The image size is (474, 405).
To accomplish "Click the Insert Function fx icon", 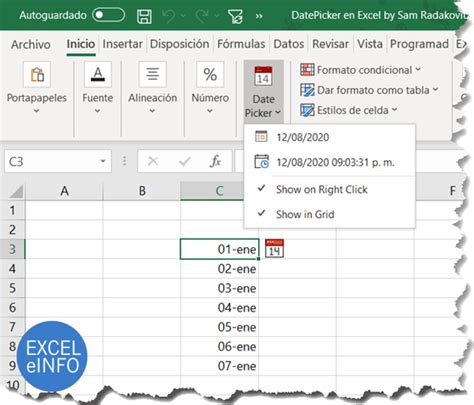I will click(215, 161).
